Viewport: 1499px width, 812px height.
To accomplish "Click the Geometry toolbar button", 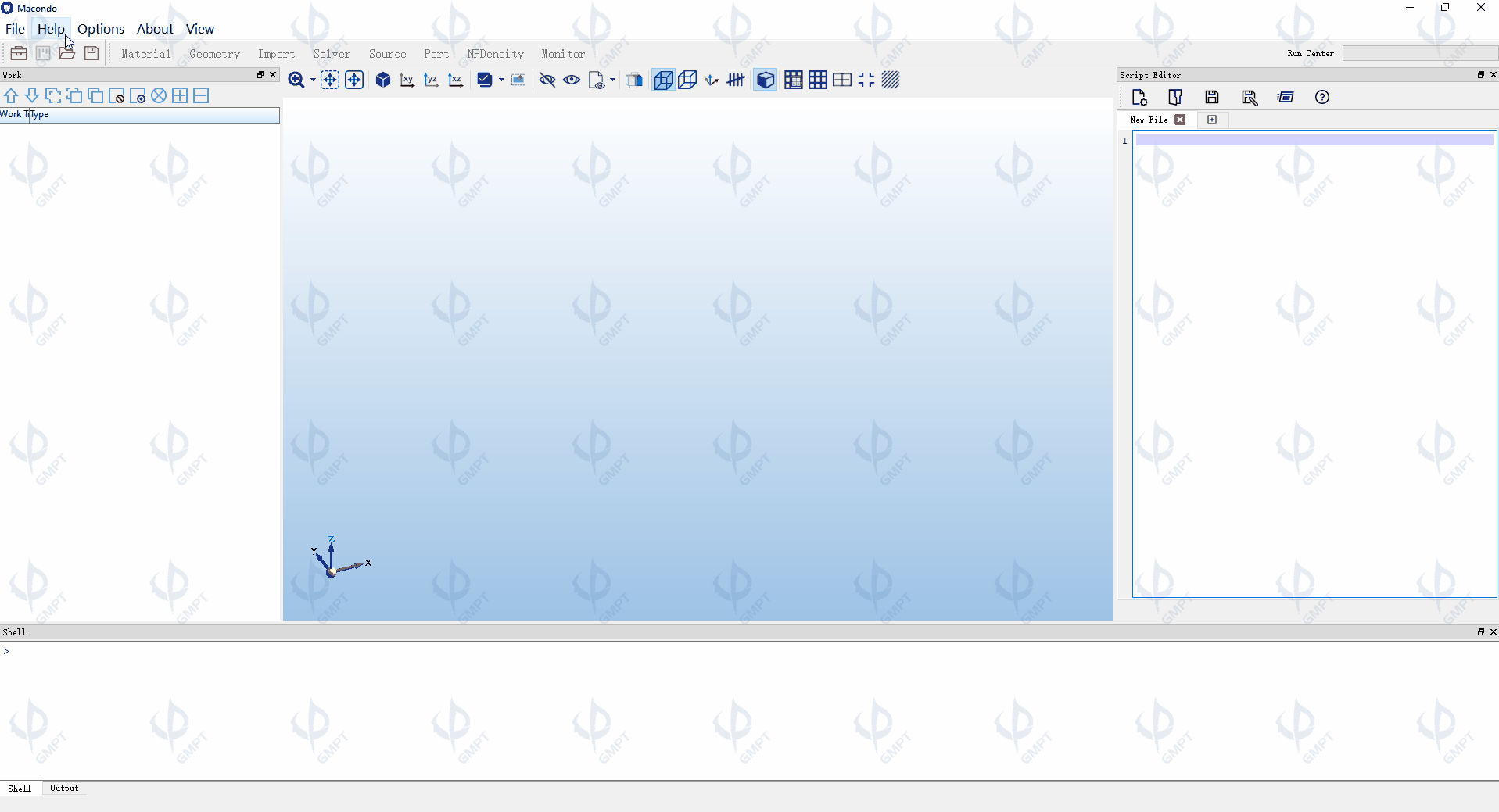I will [x=214, y=54].
